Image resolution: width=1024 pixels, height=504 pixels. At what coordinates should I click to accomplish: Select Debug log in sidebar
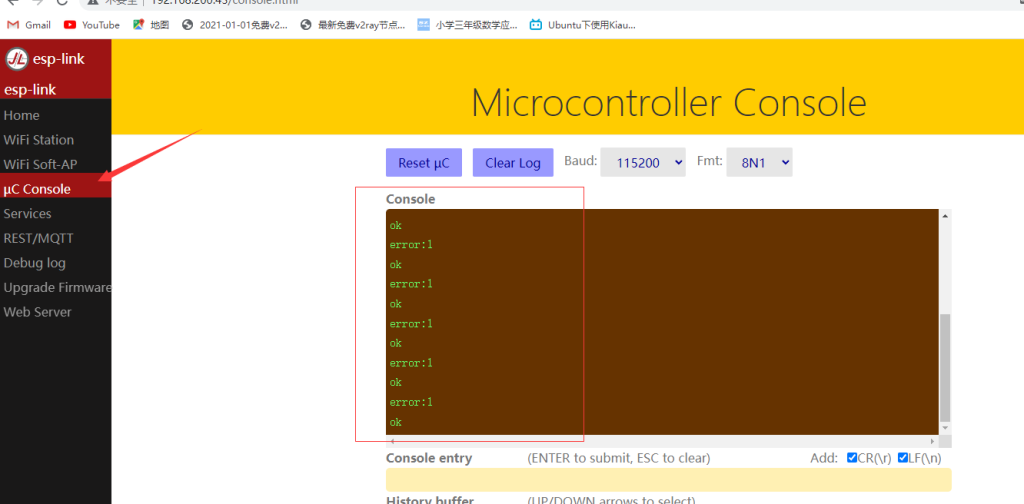tap(34, 263)
